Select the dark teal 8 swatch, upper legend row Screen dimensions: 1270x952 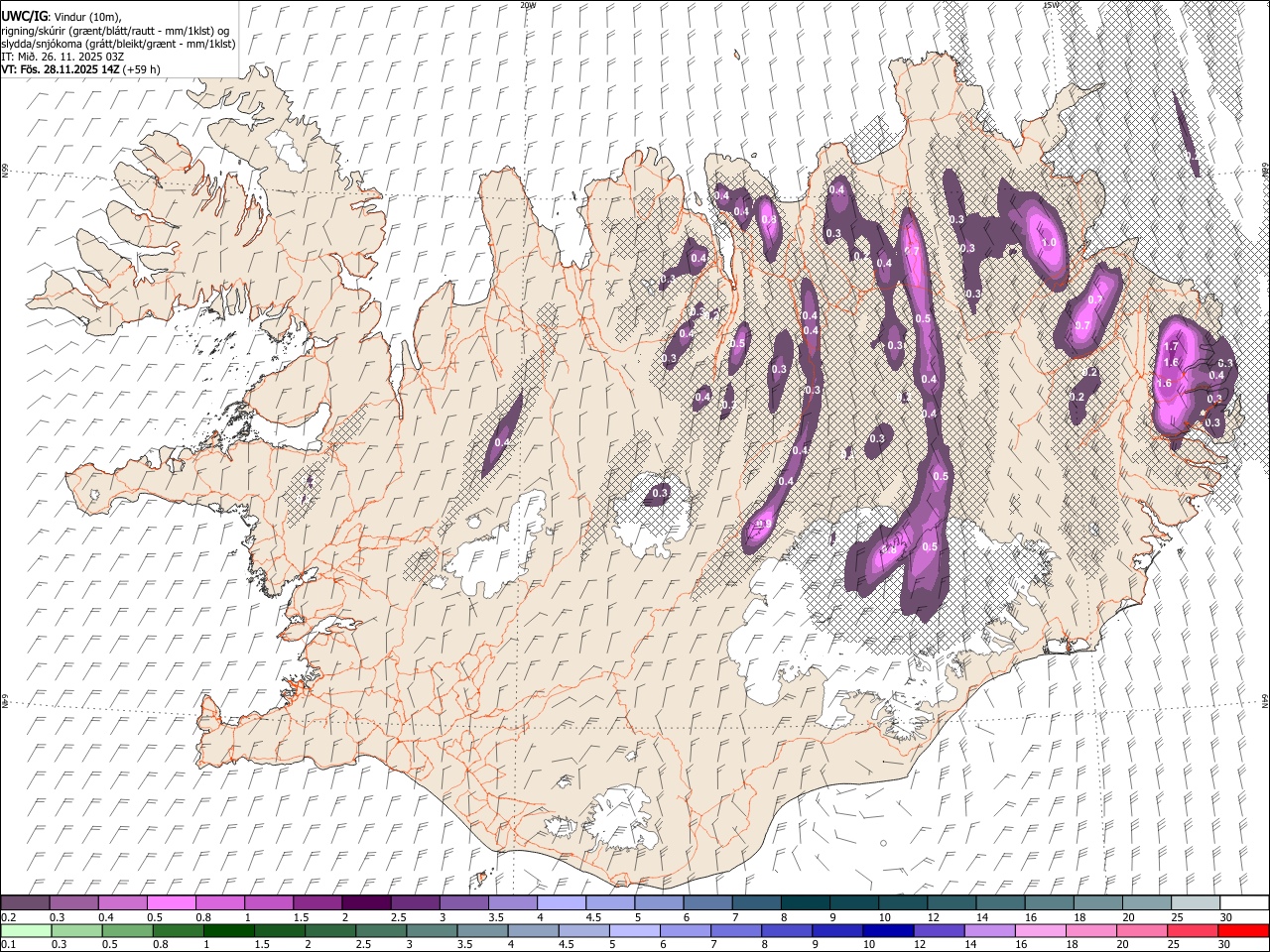point(806,903)
